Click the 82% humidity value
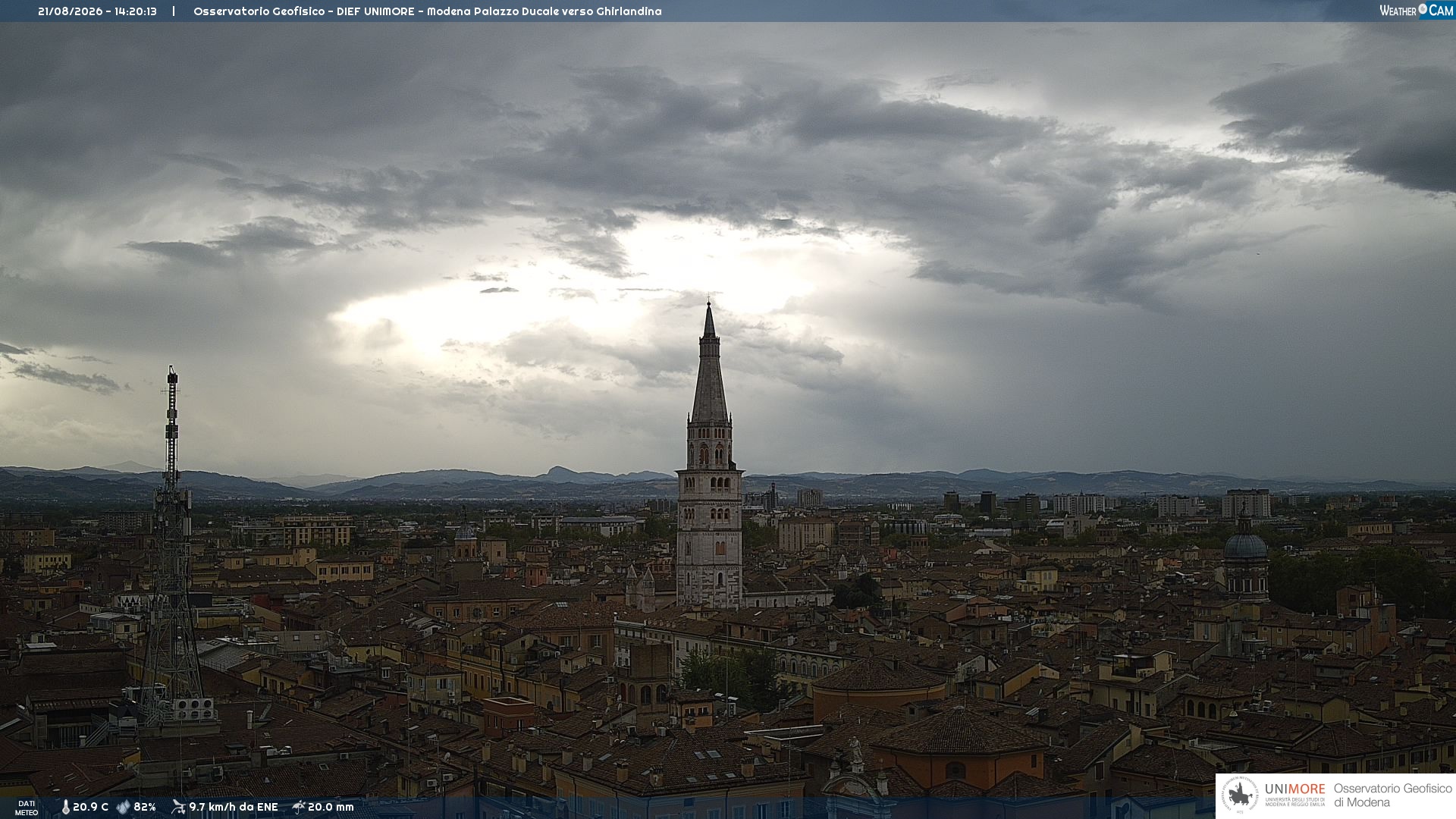Screen dimensions: 1456x819 point(145,807)
